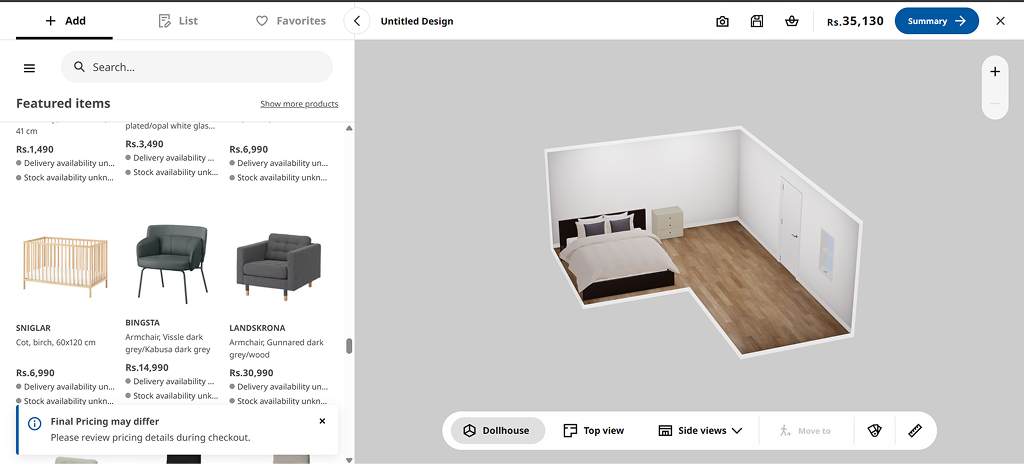Screen dimensions: 1024x464
Task: Save the design with the floppy disk icon
Action: (x=757, y=22)
